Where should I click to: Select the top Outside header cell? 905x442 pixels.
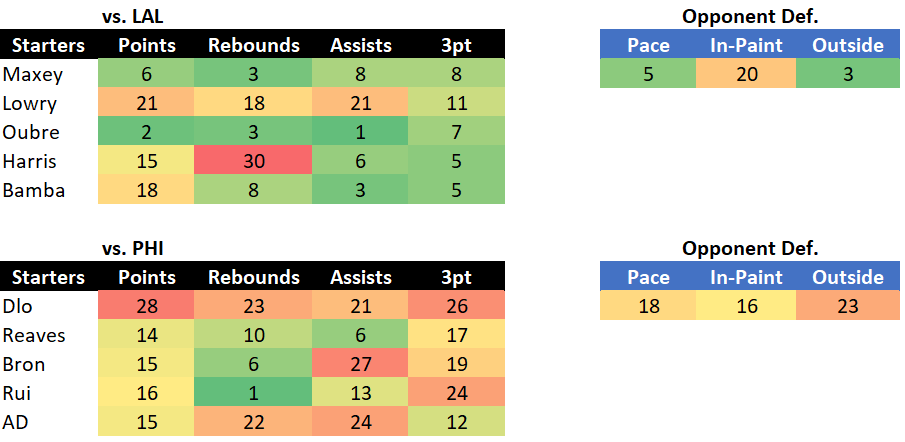point(848,45)
